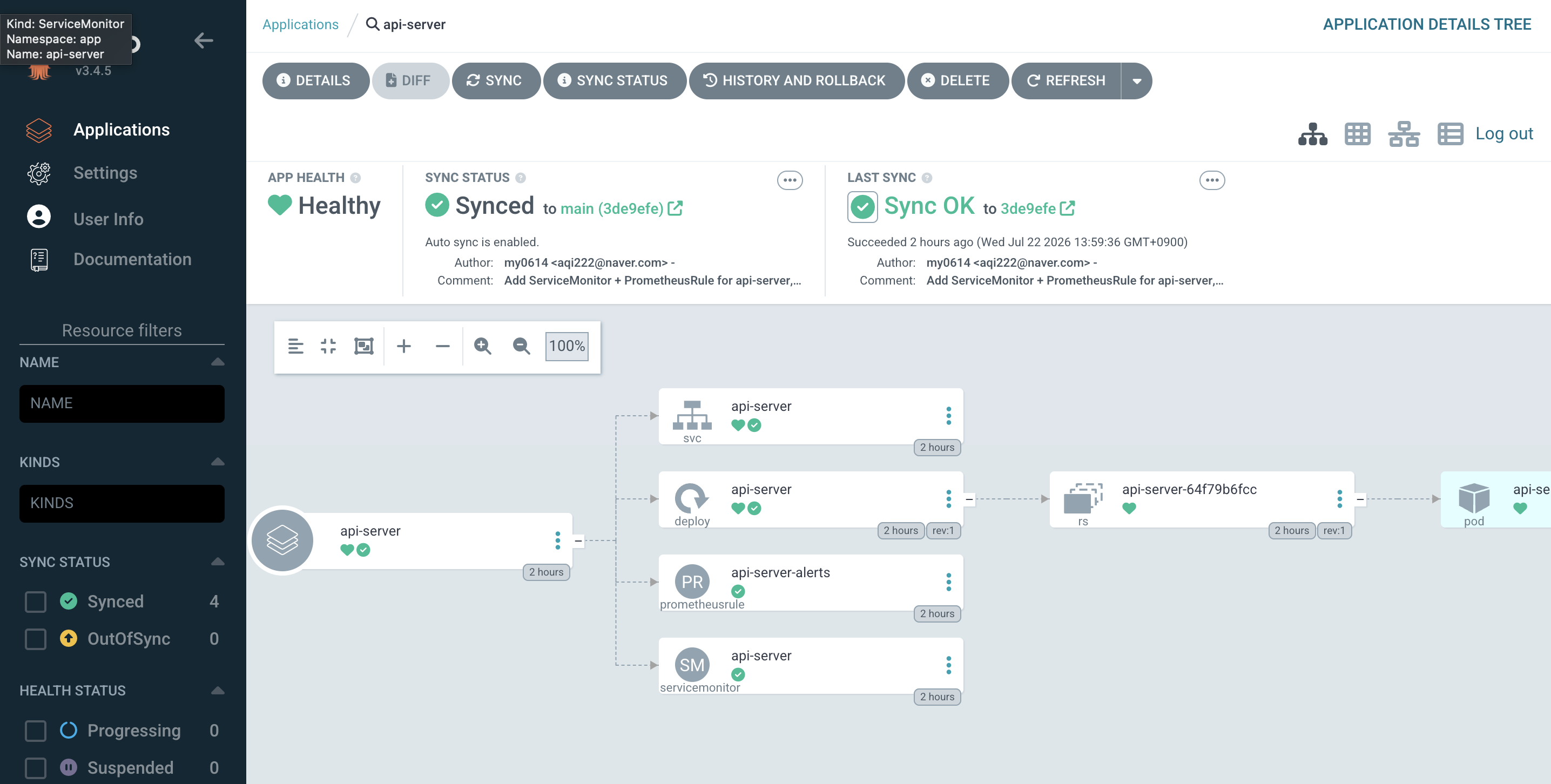Open kebab menu on root api-server app node
The height and width of the screenshot is (784, 1551).
[557, 540]
